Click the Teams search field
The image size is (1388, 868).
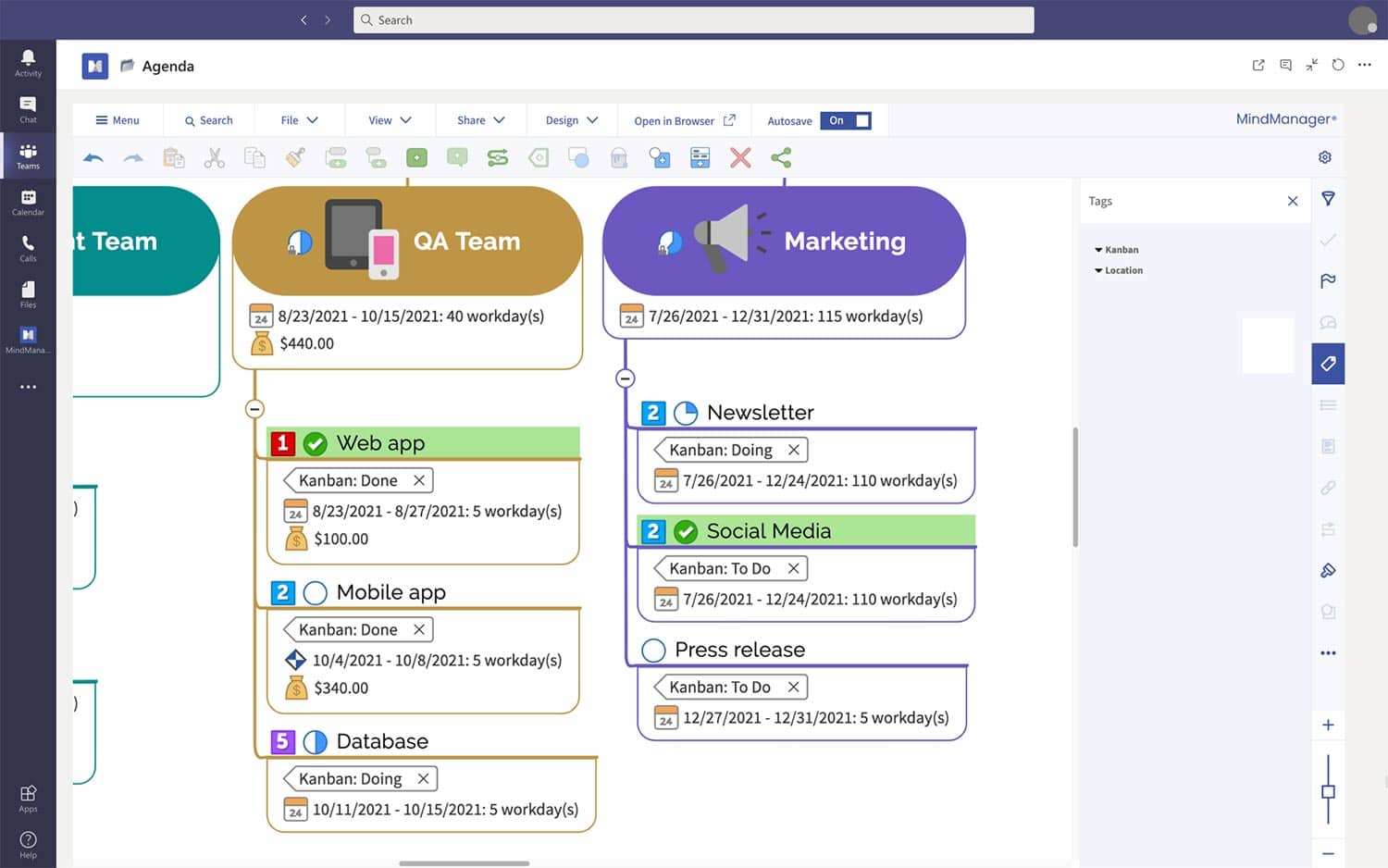pos(693,20)
